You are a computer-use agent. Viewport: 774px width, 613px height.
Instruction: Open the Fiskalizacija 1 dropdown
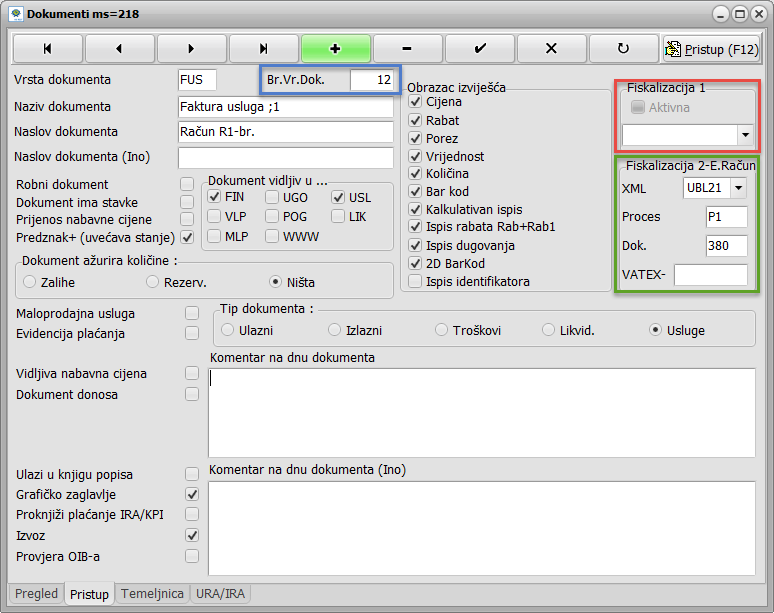[x=745, y=134]
